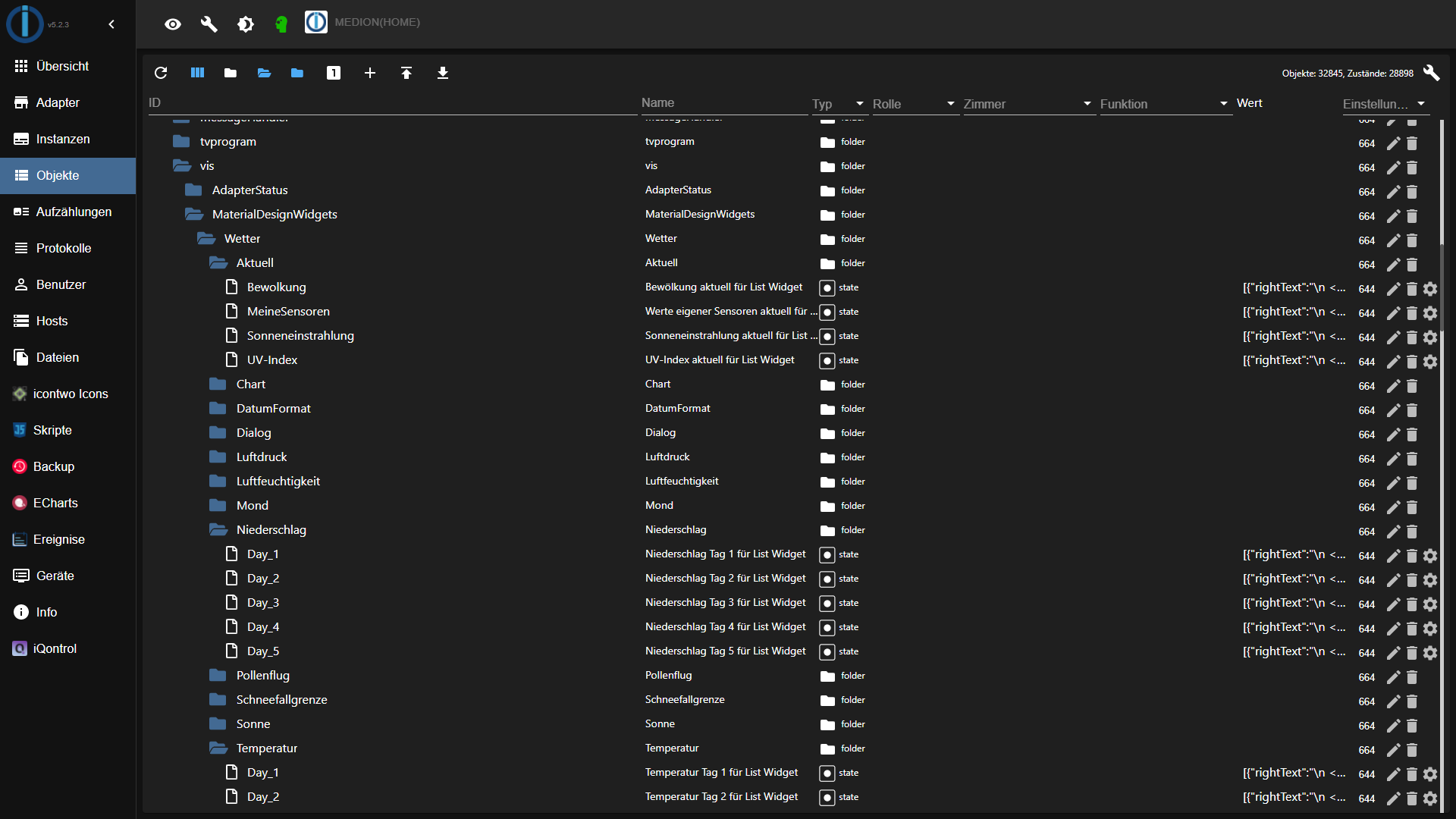
Task: Open ECharts in the sidebar
Action: pyautogui.click(x=67, y=503)
